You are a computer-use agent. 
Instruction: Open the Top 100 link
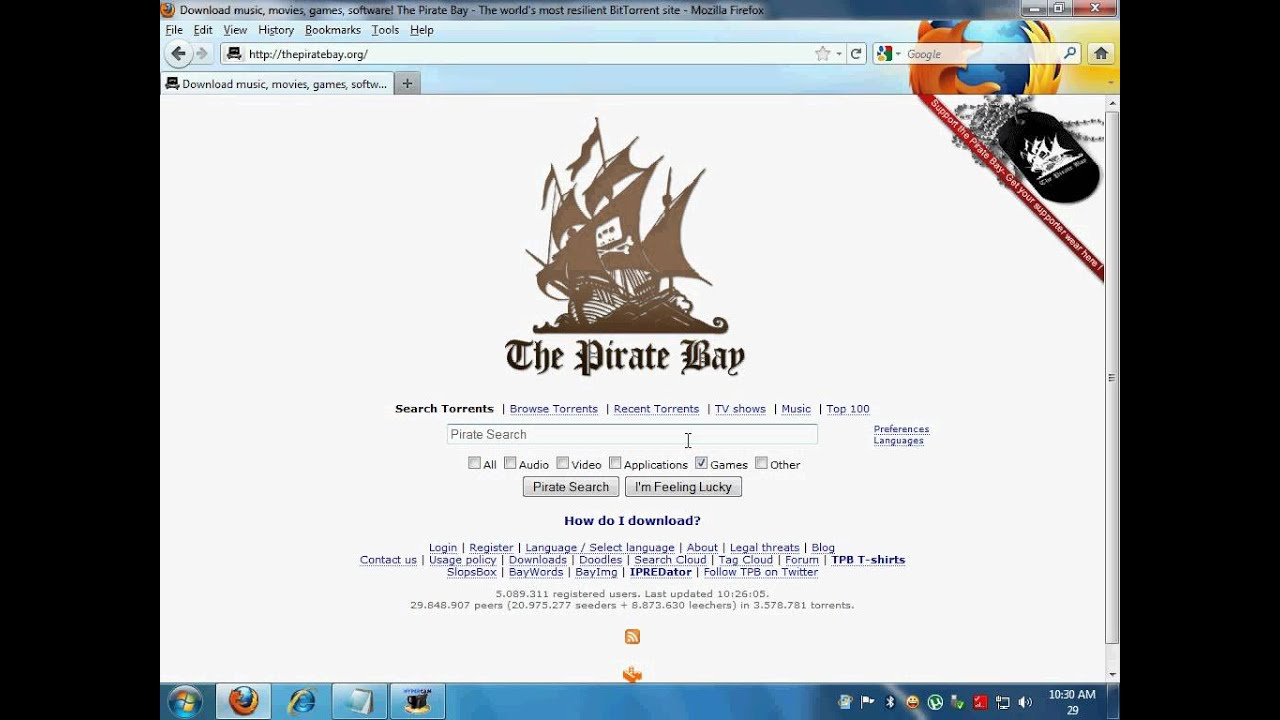click(x=848, y=409)
